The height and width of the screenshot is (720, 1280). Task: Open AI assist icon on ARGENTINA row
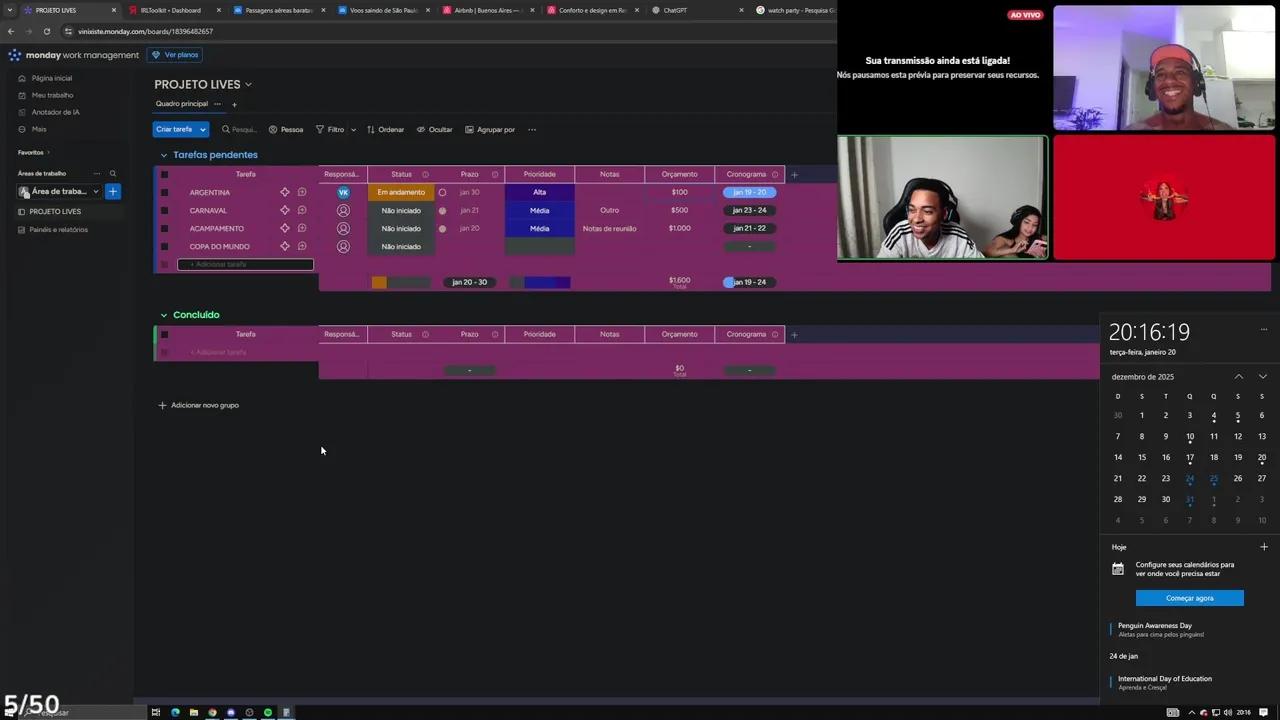click(285, 192)
